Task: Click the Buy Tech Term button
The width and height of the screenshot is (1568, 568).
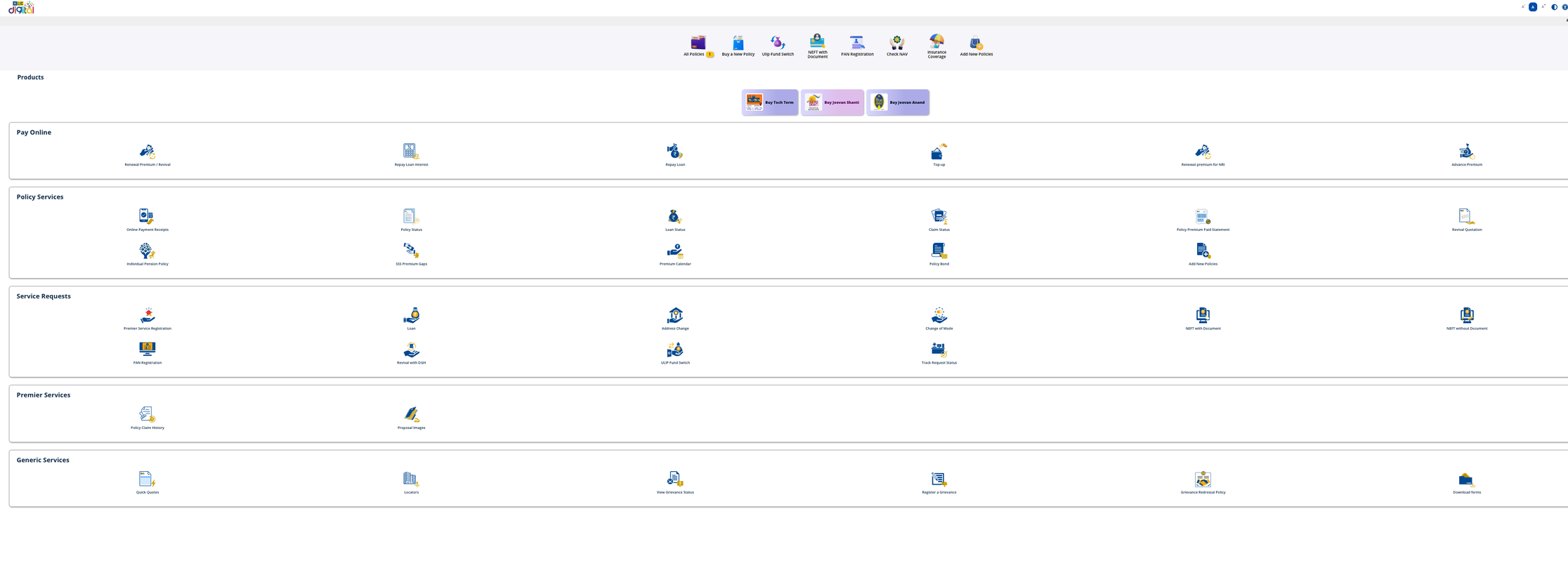Action: (770, 103)
